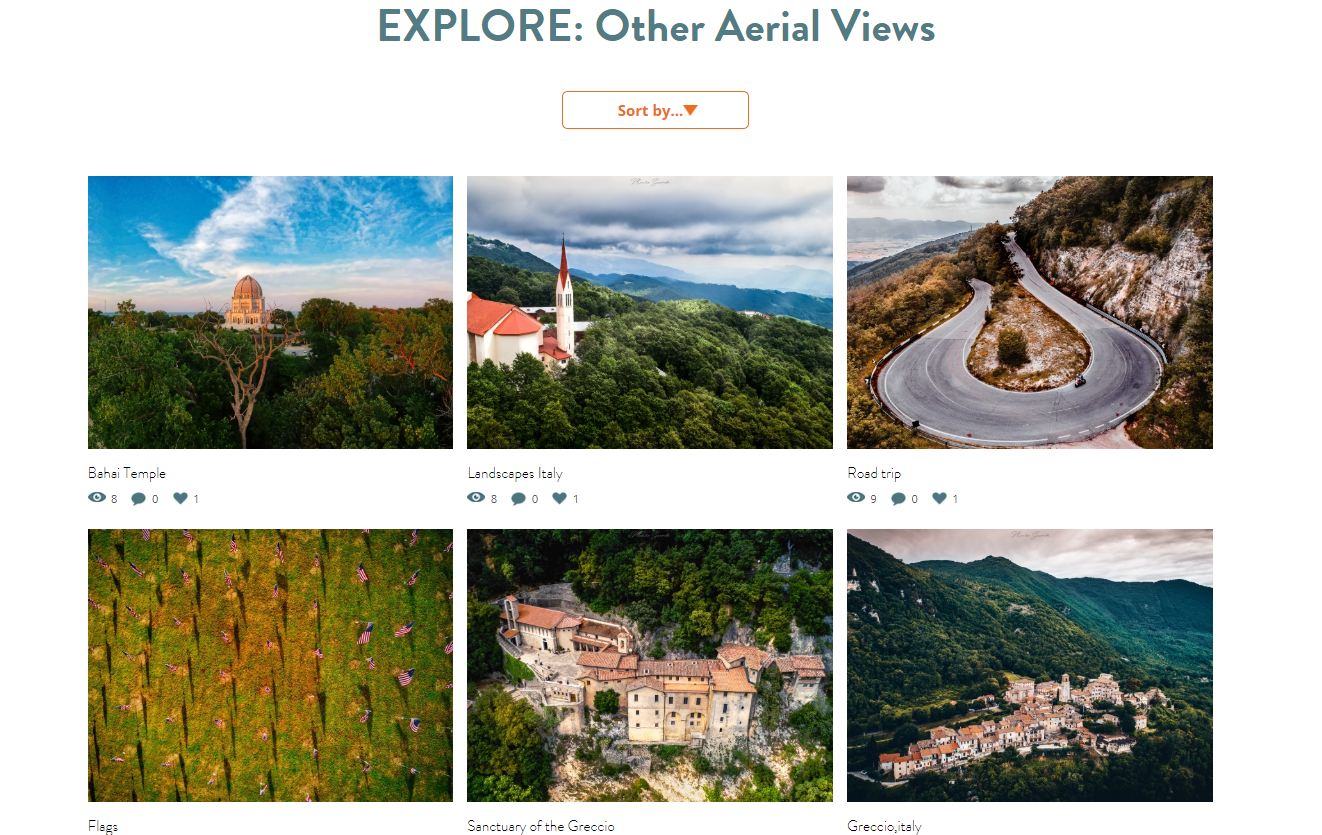
Task: Open the Sort by dropdown
Action: (x=655, y=110)
